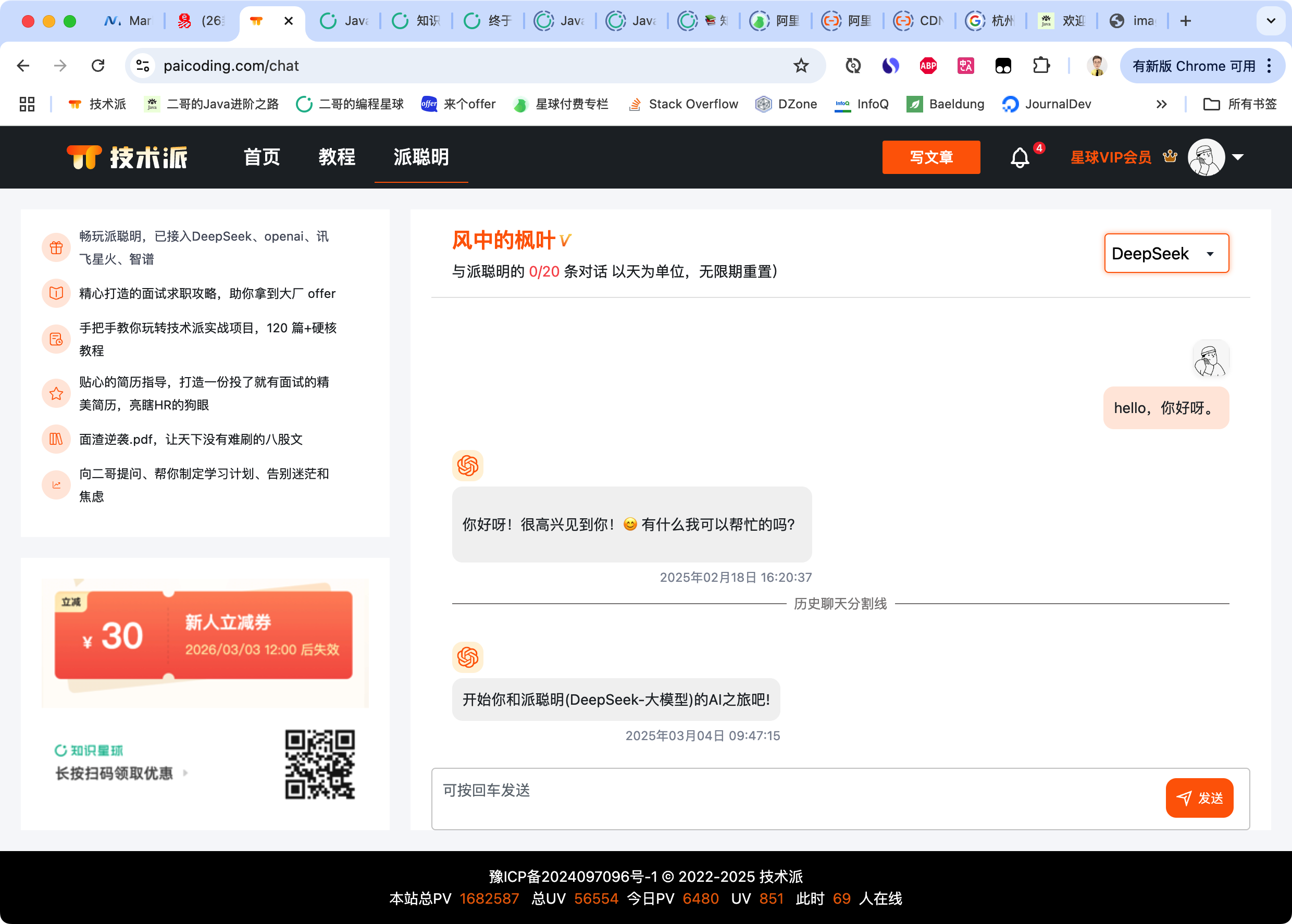Switch to the 首页 tab
The width and height of the screenshot is (1292, 924).
click(261, 158)
